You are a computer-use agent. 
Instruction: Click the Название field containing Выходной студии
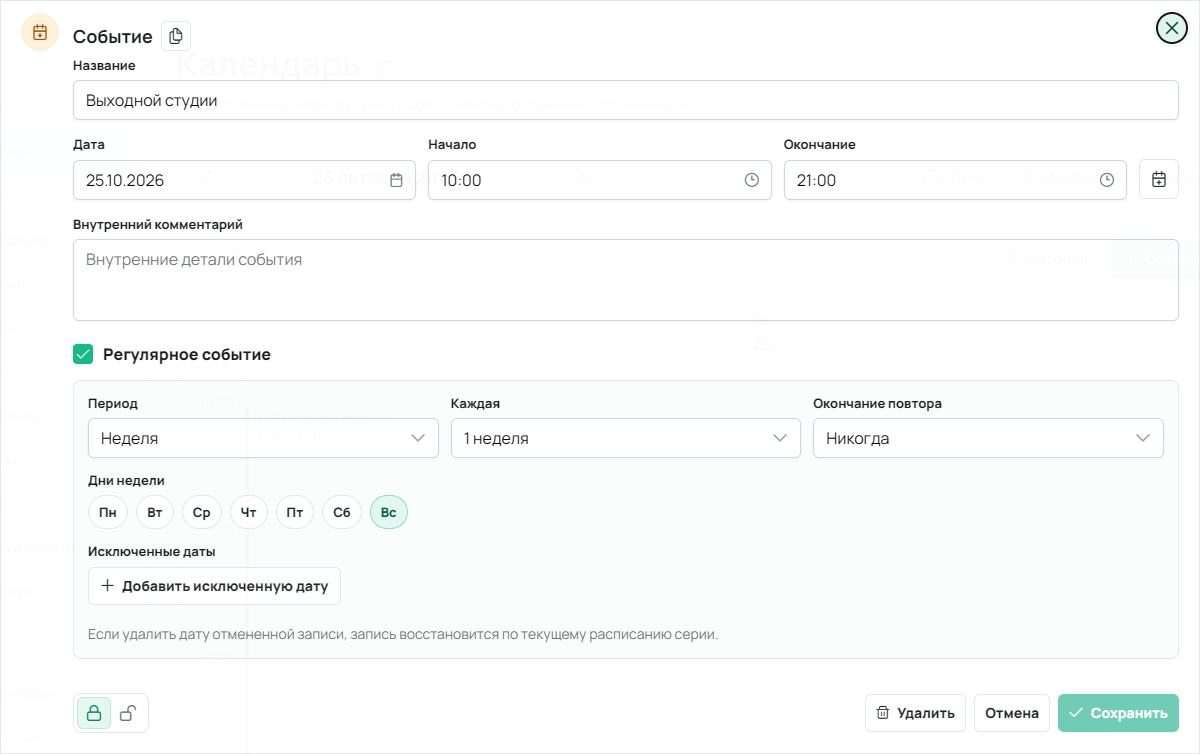(x=626, y=100)
